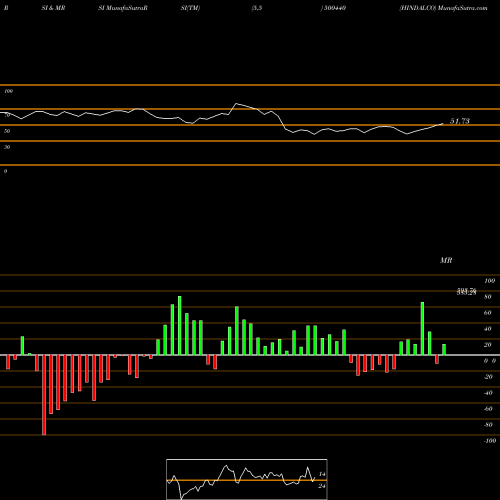Open the mini RSI thumbnail chart at bottom
Screen dimensions: 500x500
(247, 479)
